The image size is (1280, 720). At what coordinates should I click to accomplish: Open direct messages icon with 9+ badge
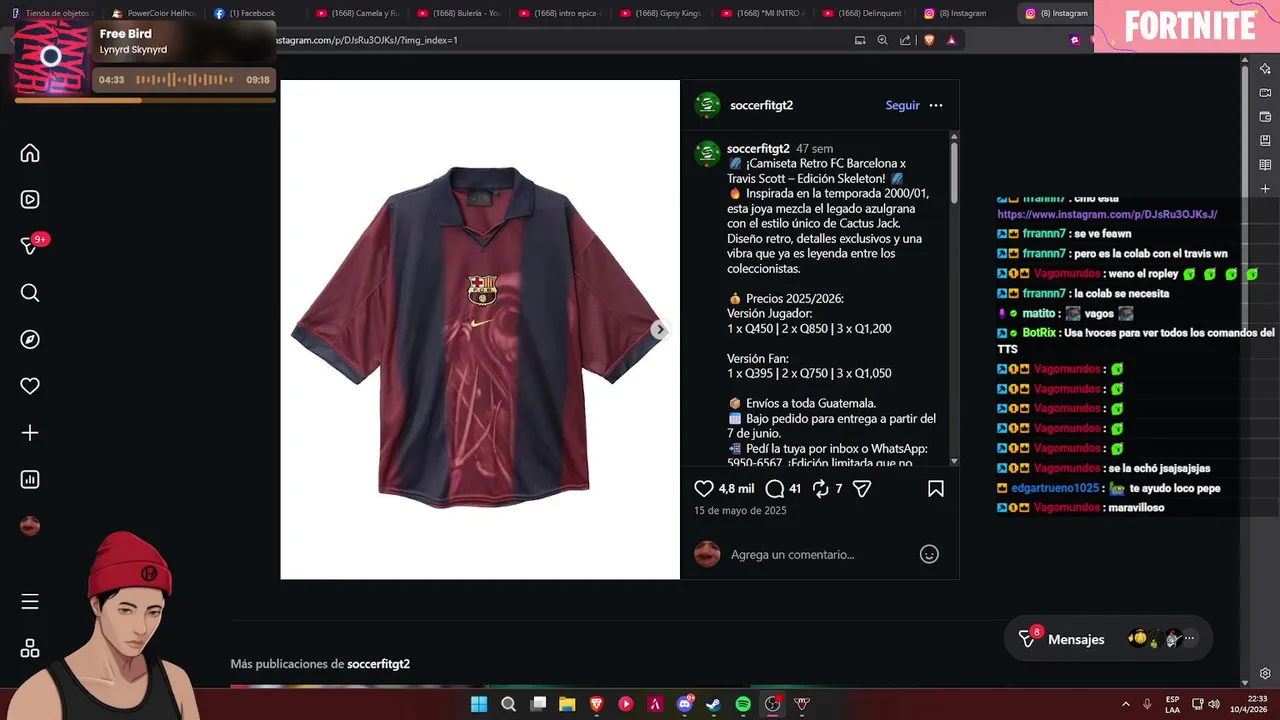[x=30, y=246]
